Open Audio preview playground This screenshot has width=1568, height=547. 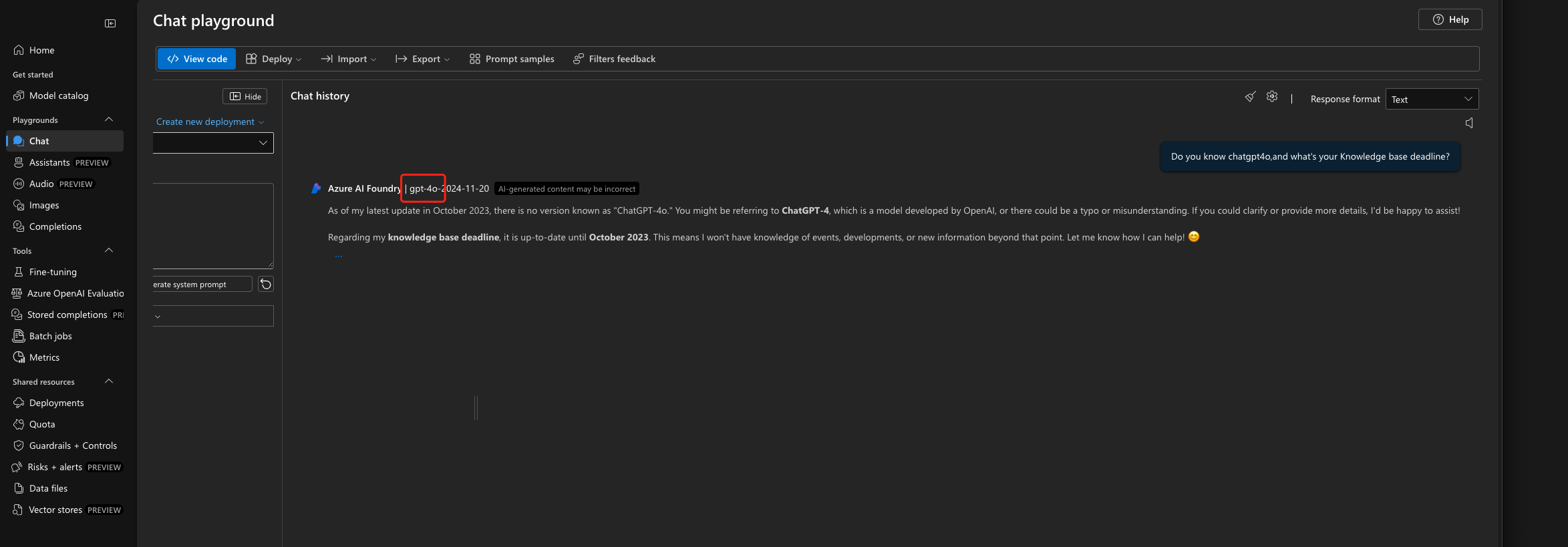point(53,184)
